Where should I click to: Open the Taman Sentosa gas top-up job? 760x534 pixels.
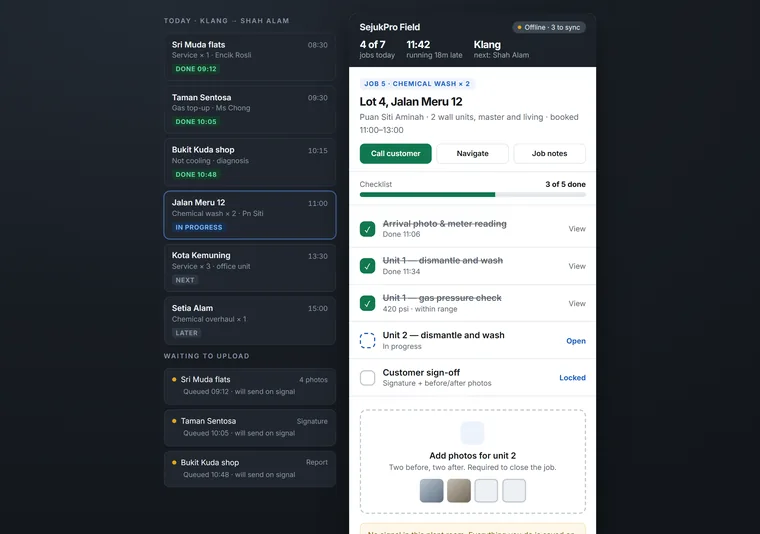(250, 110)
